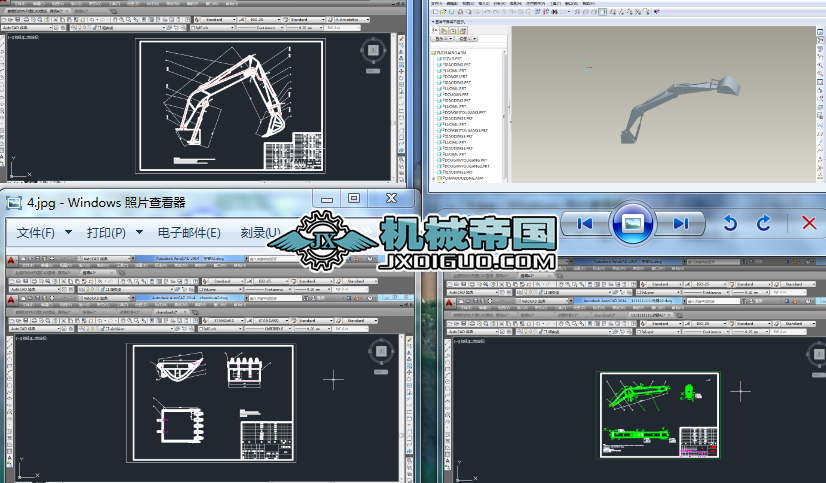The image size is (826, 483).
Task: Delete the photo with the red X
Action: (x=809, y=223)
